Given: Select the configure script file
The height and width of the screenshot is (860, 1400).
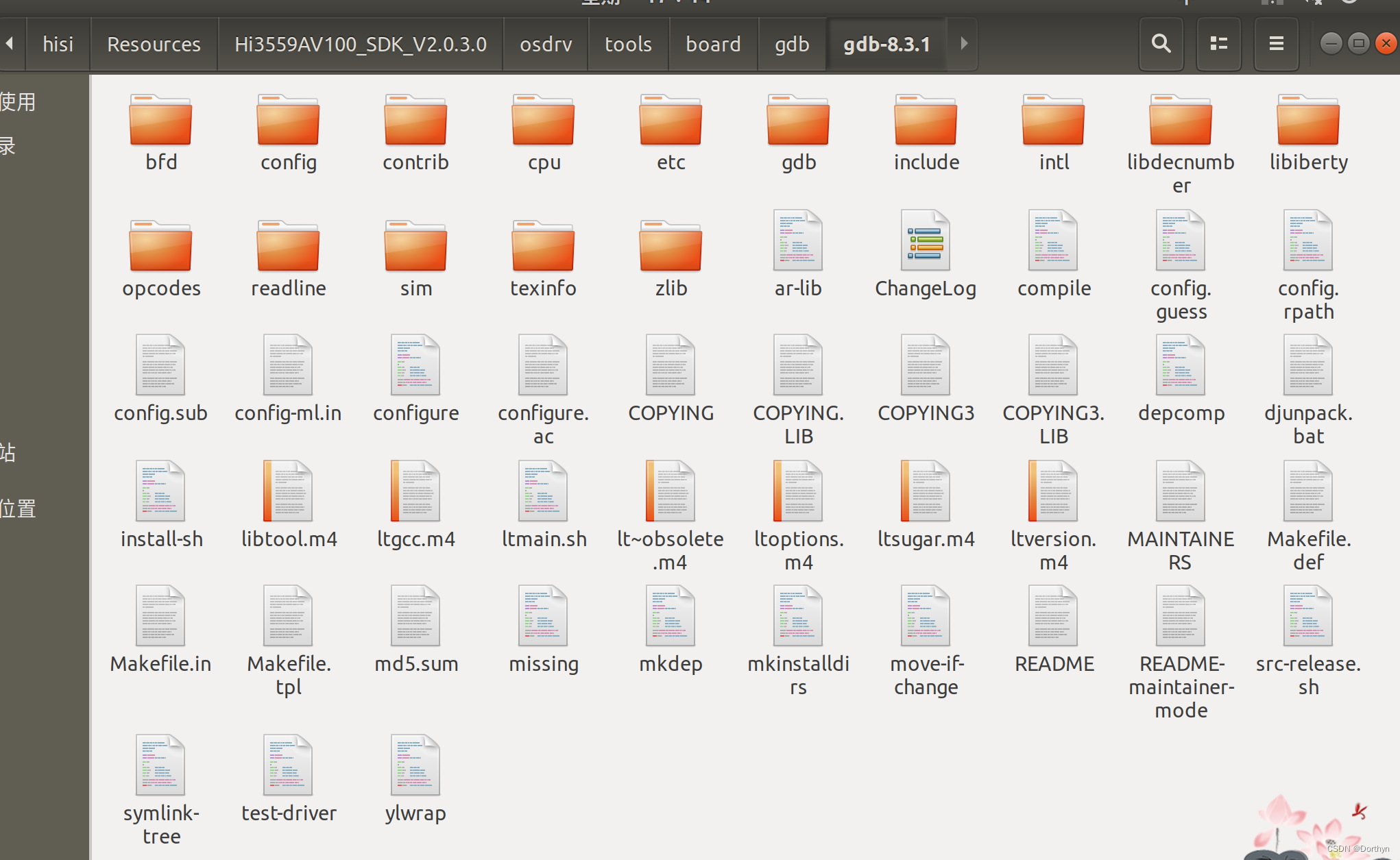Looking at the screenshot, I should [x=415, y=366].
